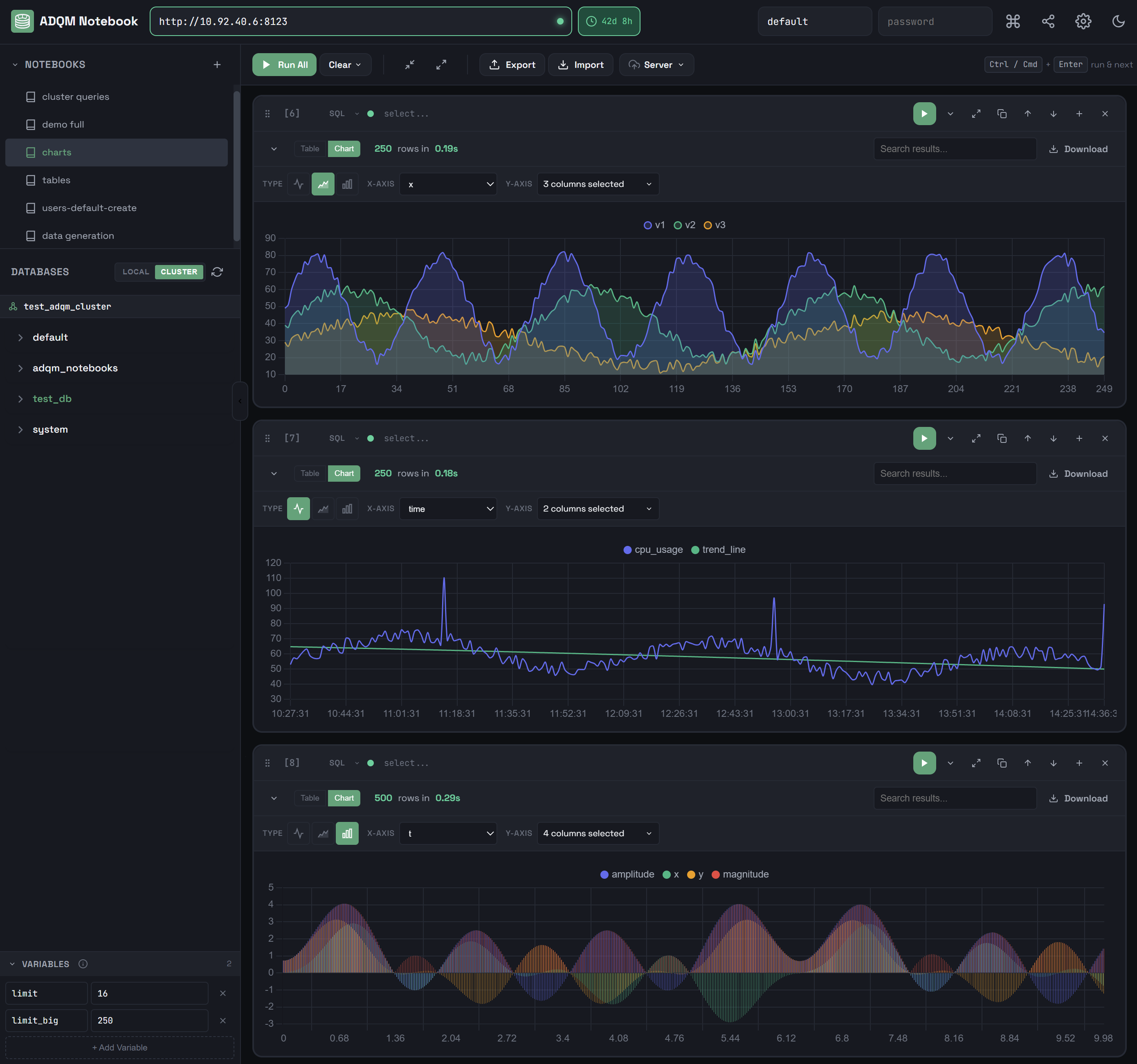Image resolution: width=1137 pixels, height=1064 pixels.
Task: Open the charts notebook
Action: (57, 152)
